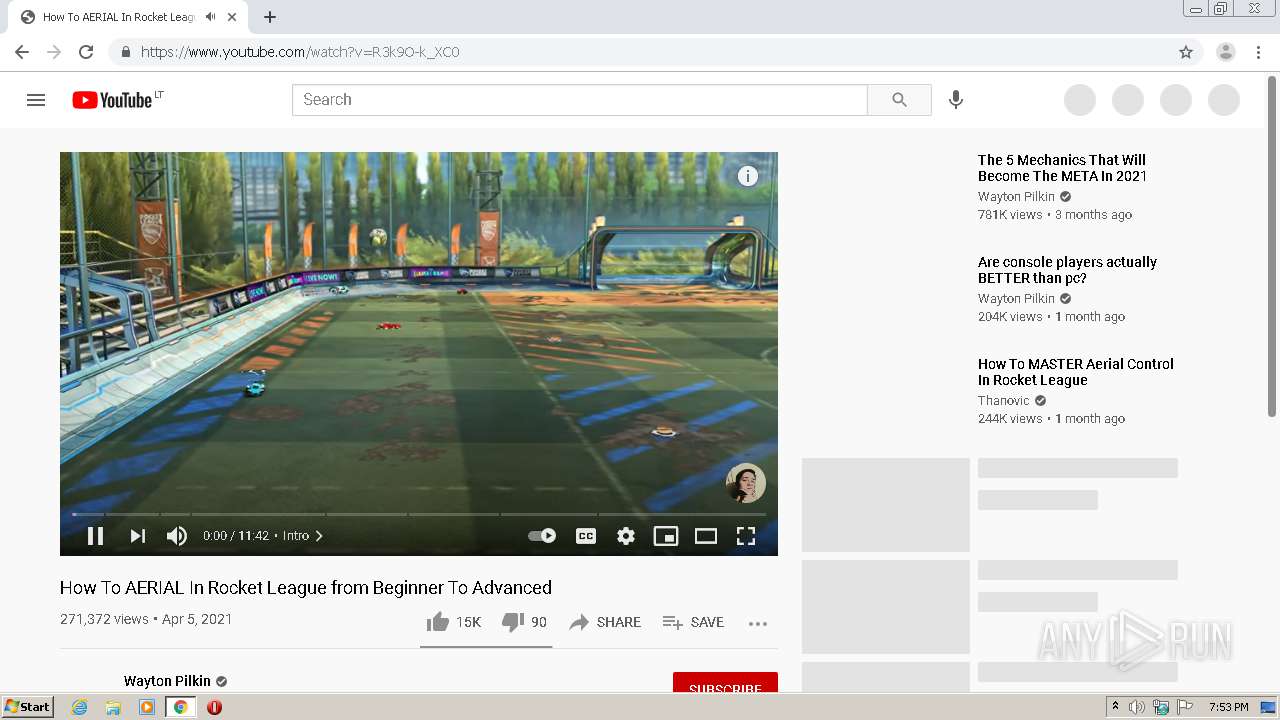Click the address bar URL
1280x720 pixels.
[300, 52]
